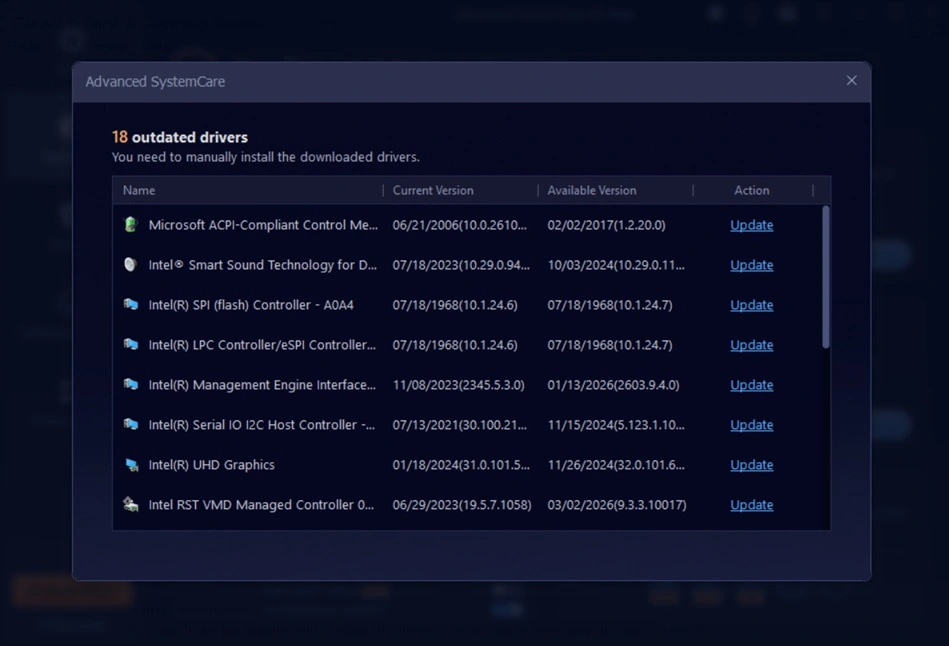Click available version 03/02/2026(9.3.3.10017)
Viewport: 949px width, 646px height.
[x=617, y=505]
